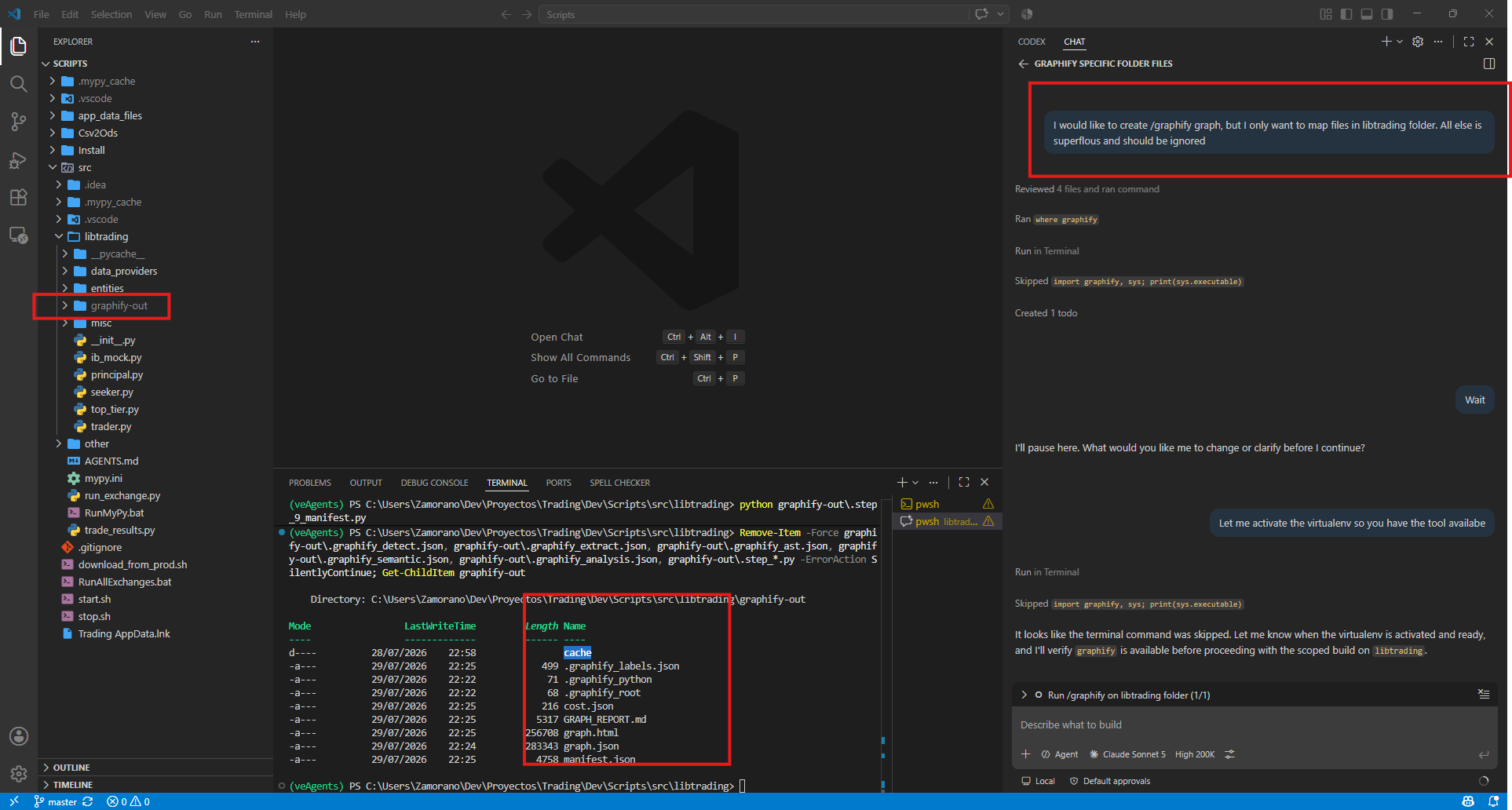Image resolution: width=1512 pixels, height=810 pixels.
Task: Open trader.py in explorer
Action: click(111, 426)
